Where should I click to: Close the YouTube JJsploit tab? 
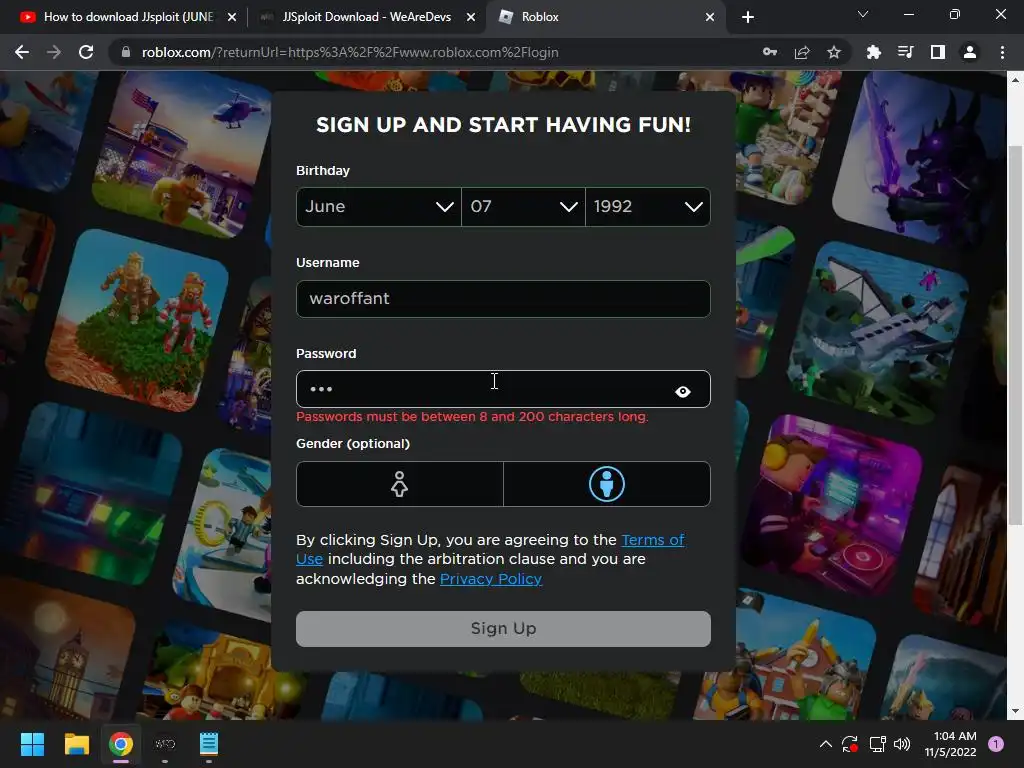(x=232, y=17)
